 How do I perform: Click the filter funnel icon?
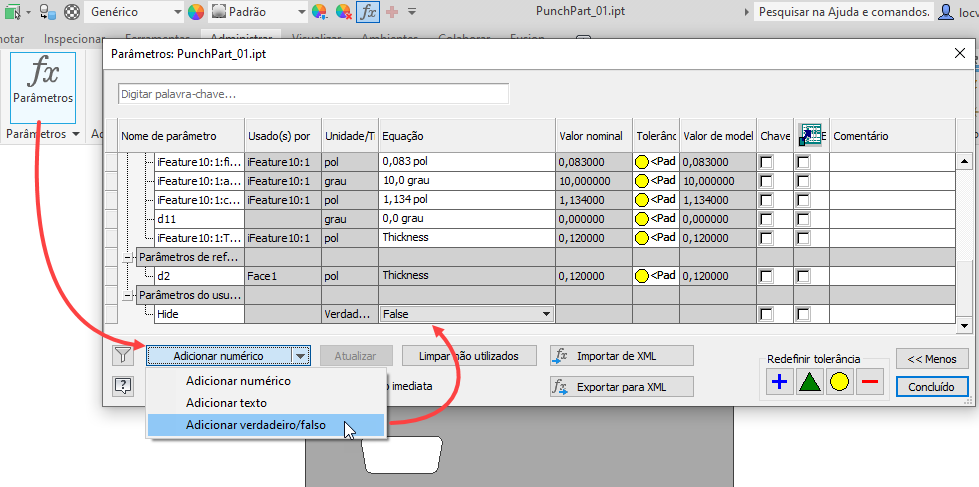(124, 356)
